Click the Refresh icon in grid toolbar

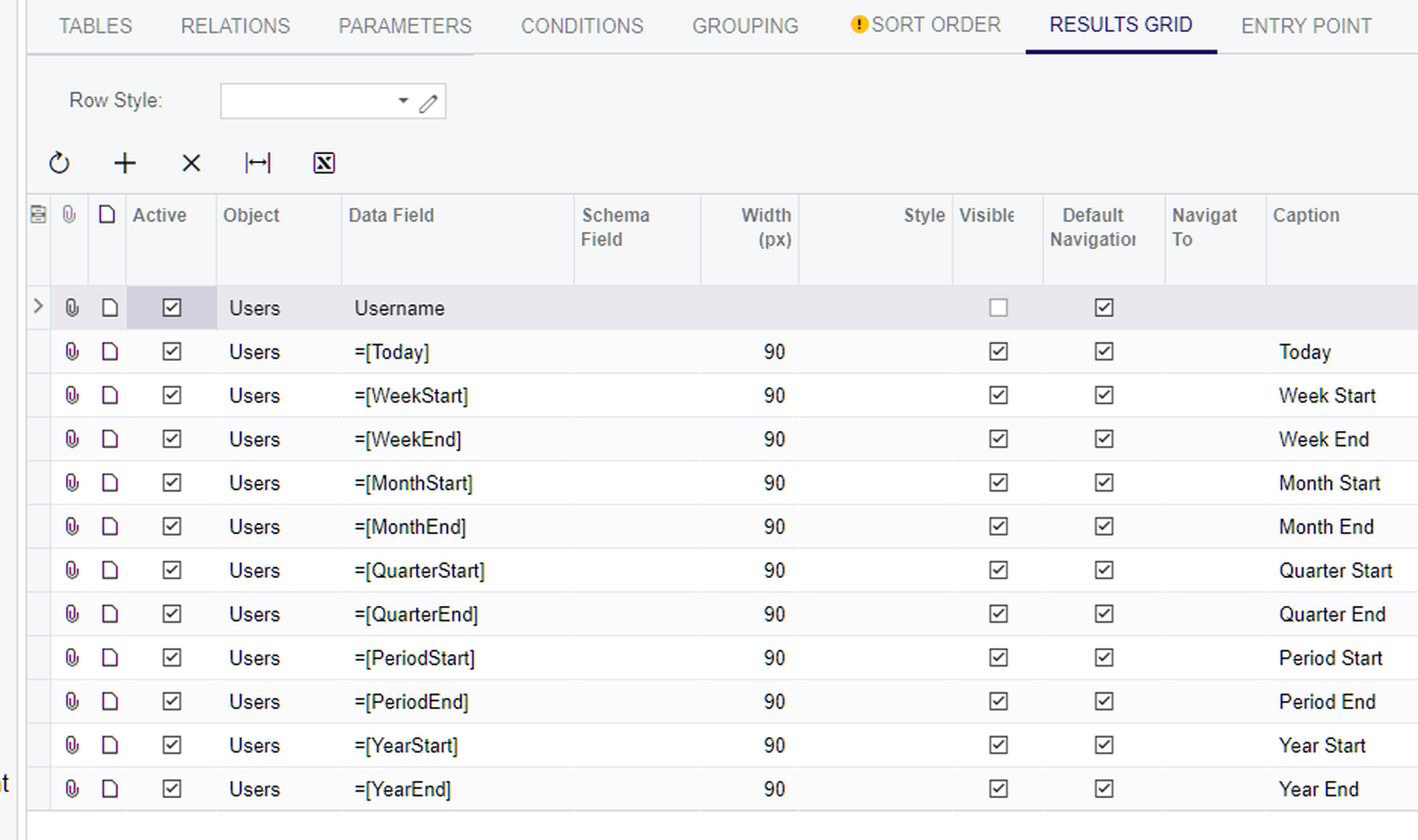[x=59, y=163]
